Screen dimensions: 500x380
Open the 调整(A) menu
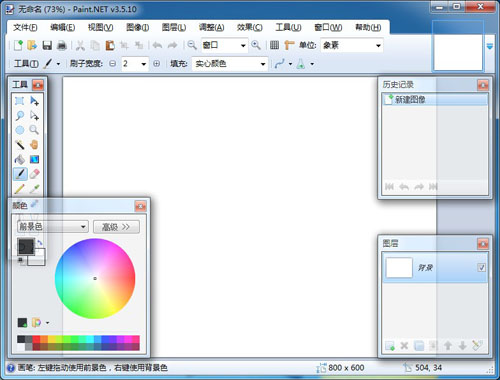click(211, 27)
